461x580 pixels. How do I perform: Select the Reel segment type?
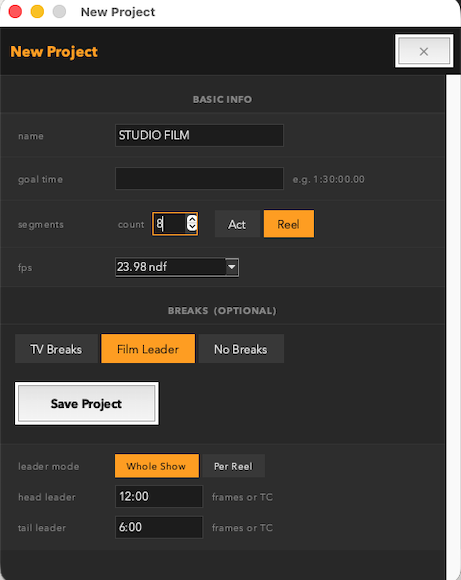click(x=289, y=224)
